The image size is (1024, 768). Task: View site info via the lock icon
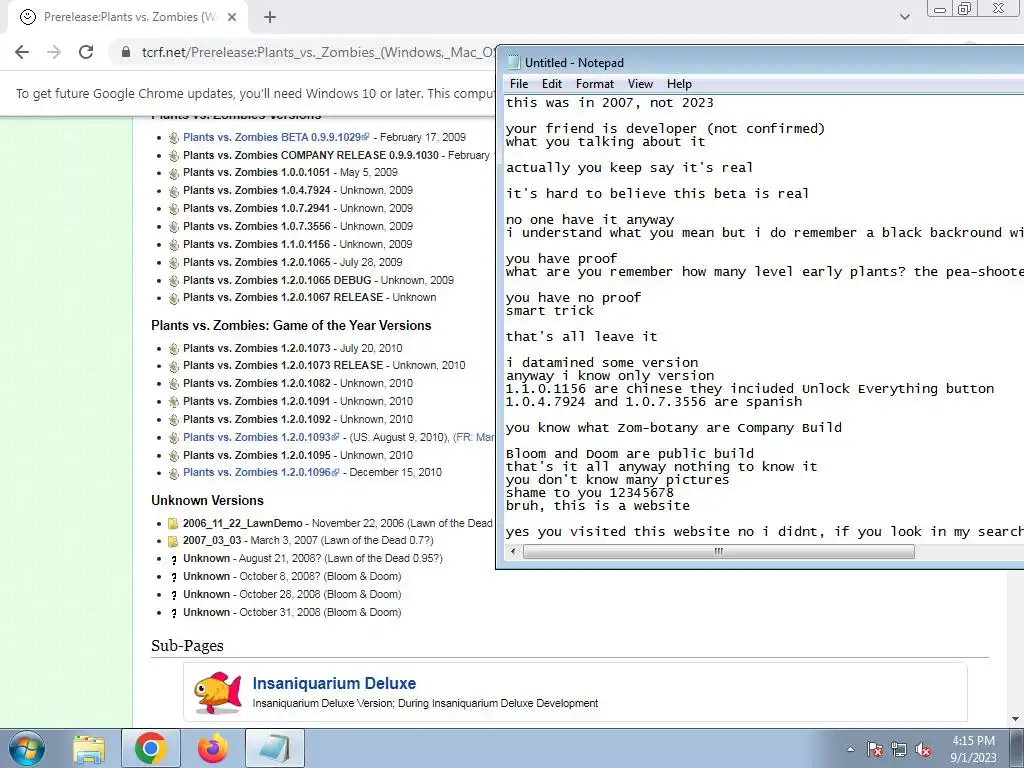pos(126,52)
